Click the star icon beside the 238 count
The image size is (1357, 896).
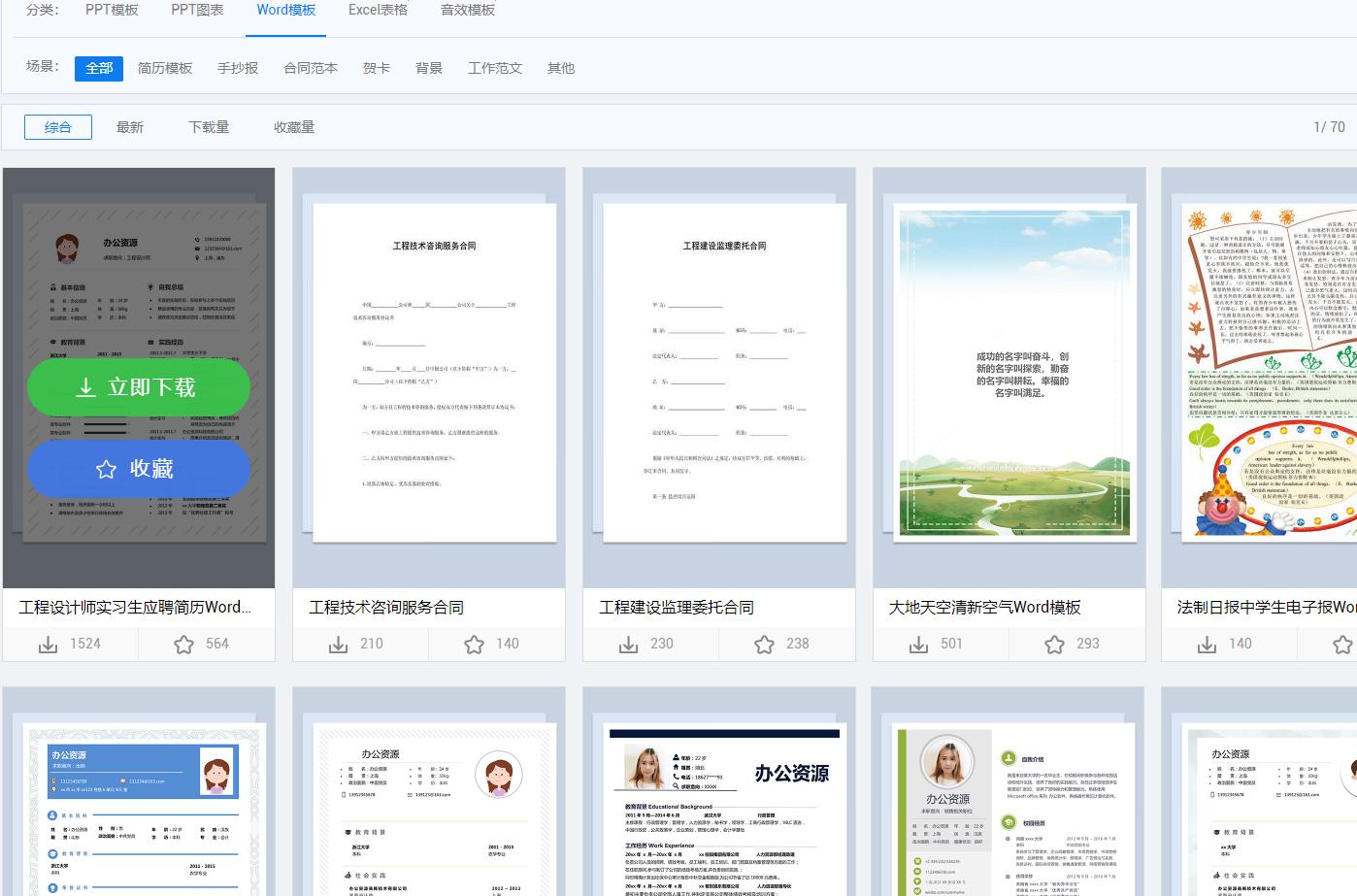pyautogui.click(x=764, y=644)
